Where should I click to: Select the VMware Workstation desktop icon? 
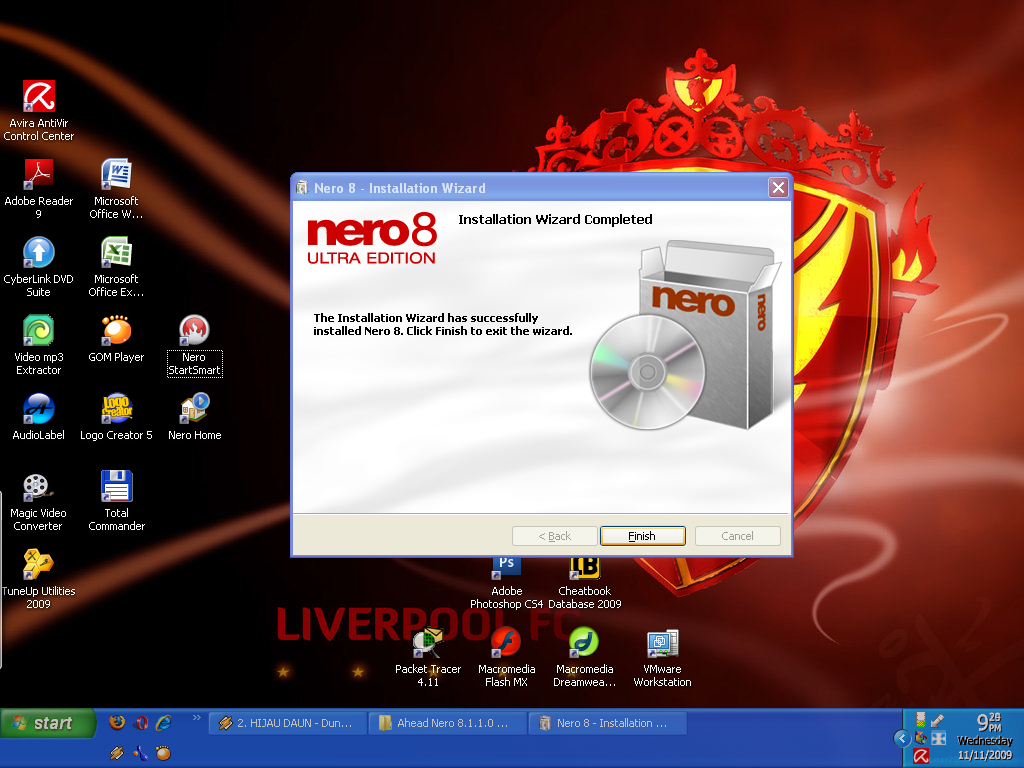coord(662,657)
